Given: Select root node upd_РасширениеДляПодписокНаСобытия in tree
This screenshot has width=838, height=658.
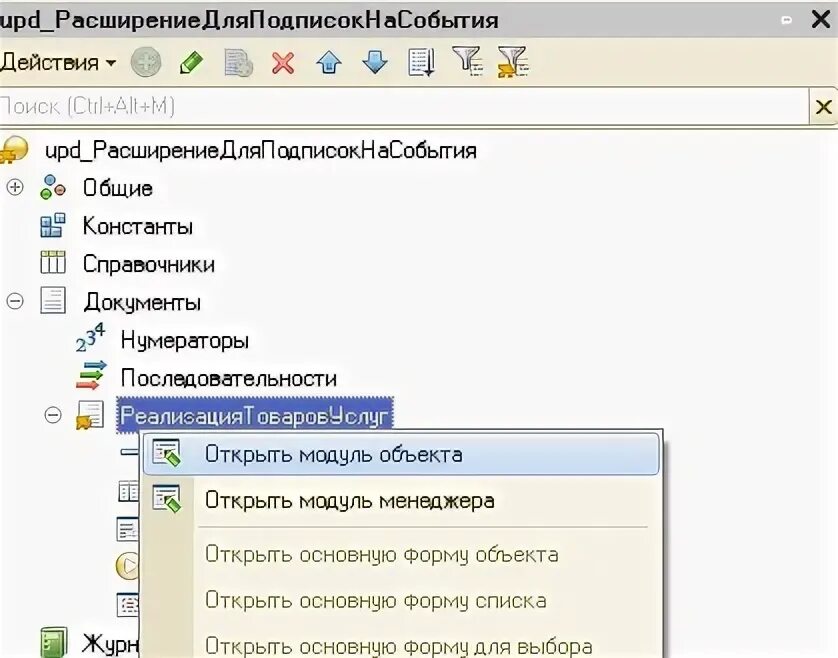Looking at the screenshot, I should point(261,150).
